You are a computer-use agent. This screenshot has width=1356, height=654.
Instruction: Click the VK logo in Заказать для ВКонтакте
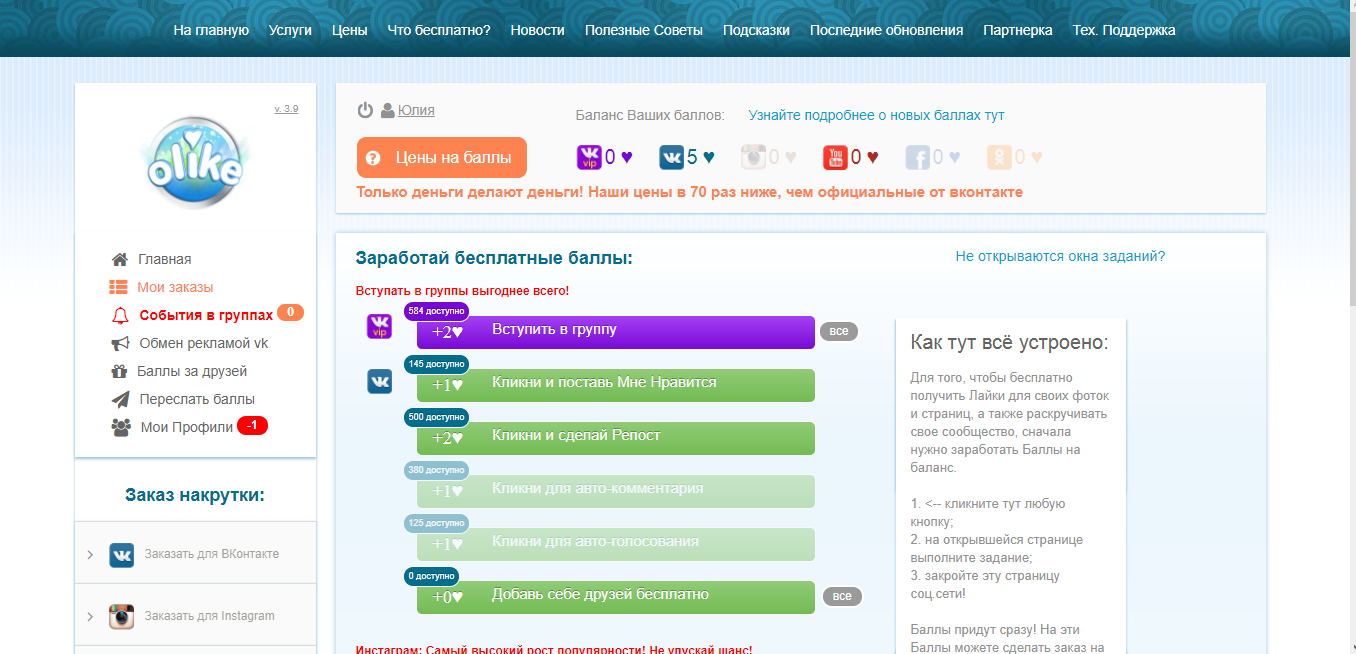tap(122, 555)
